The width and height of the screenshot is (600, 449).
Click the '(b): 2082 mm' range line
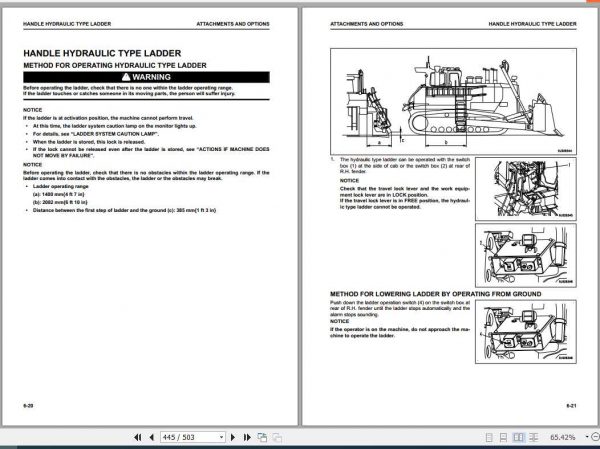(x=60, y=202)
